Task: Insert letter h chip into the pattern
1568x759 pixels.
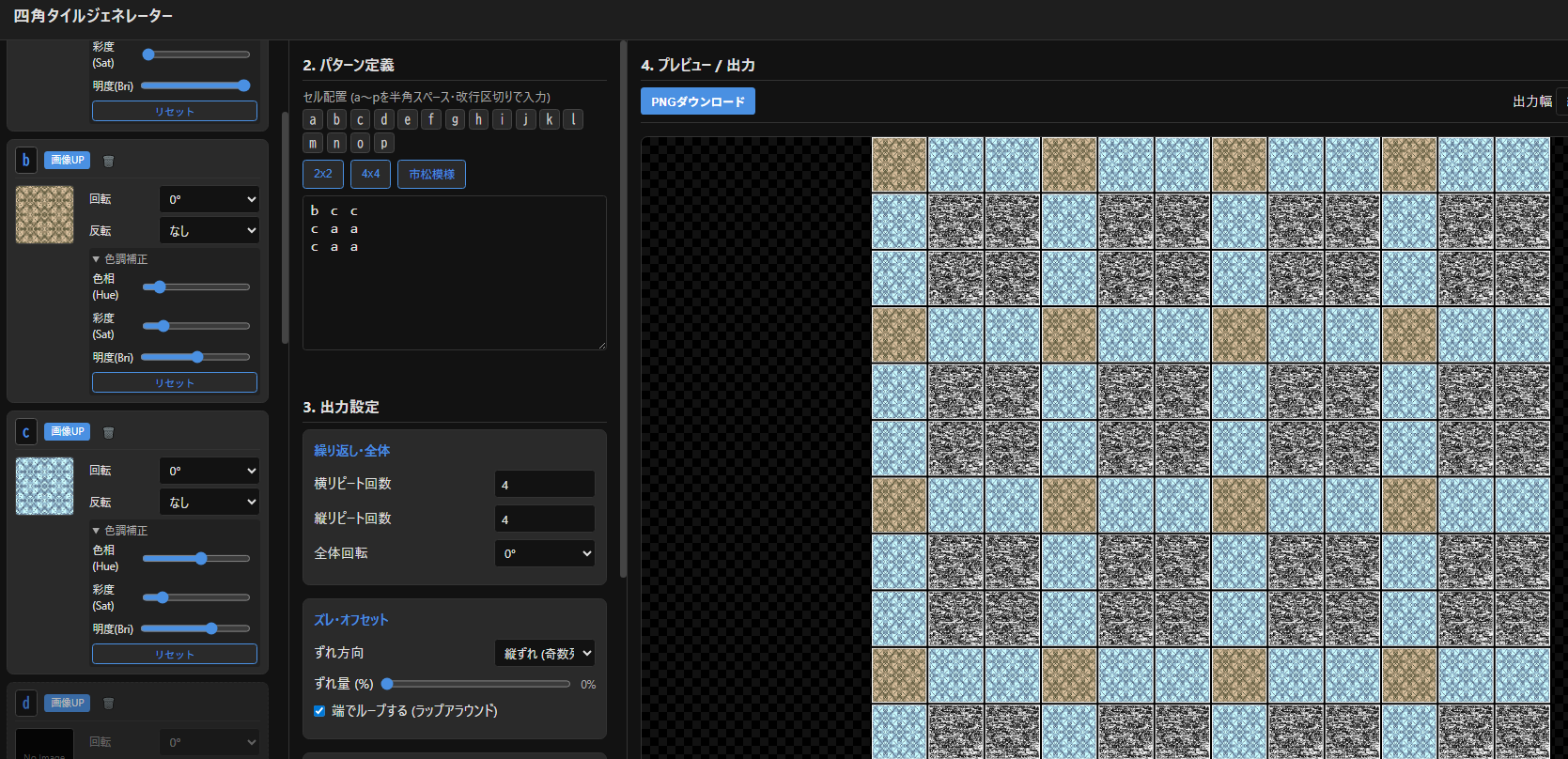Action: (x=478, y=119)
